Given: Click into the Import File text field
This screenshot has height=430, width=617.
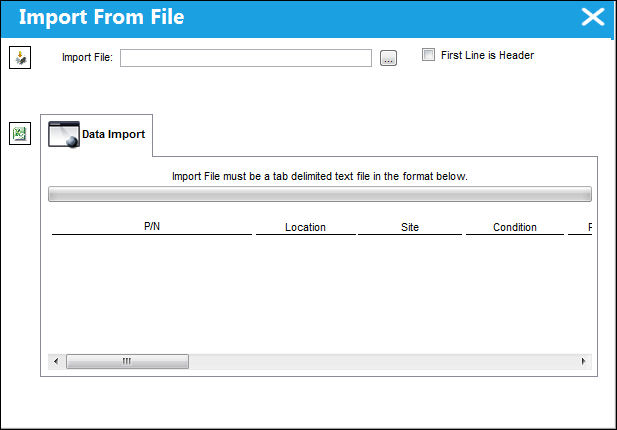Looking at the screenshot, I should click(x=246, y=58).
